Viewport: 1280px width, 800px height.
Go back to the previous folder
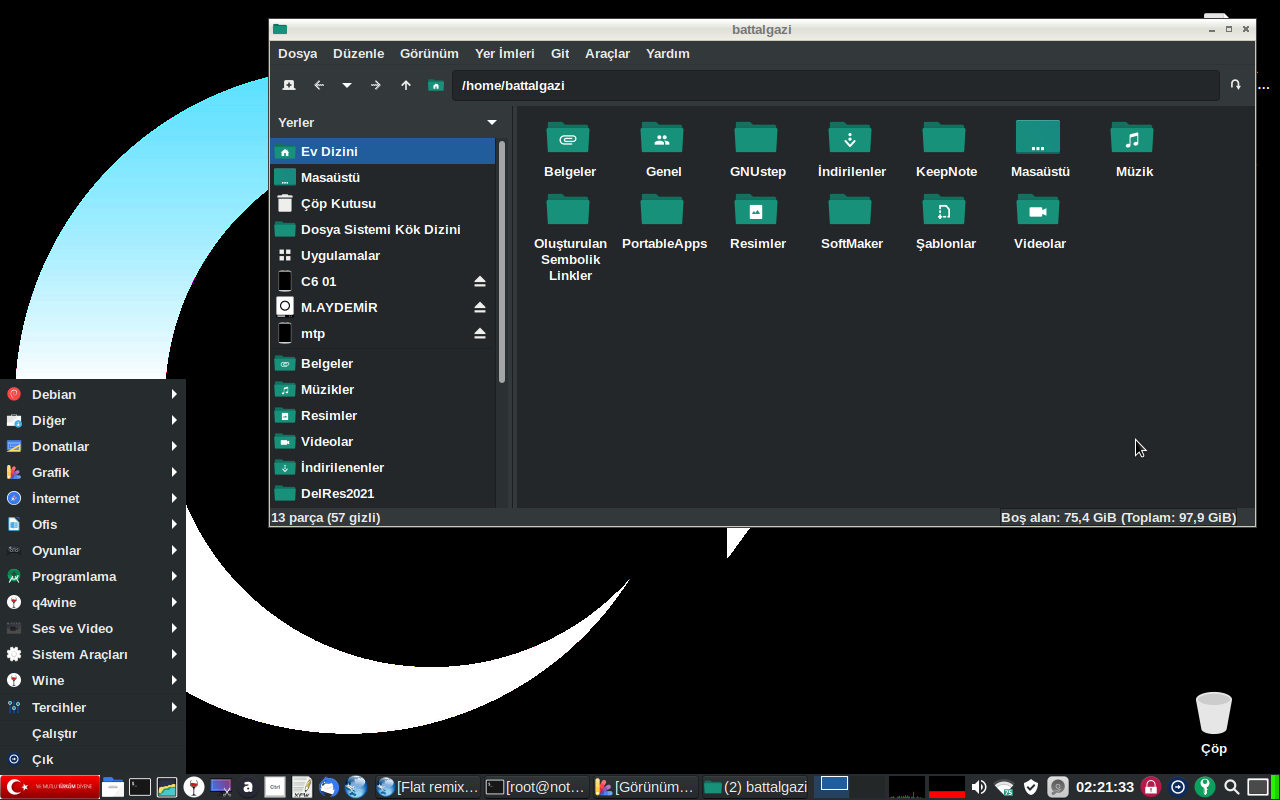[319, 85]
